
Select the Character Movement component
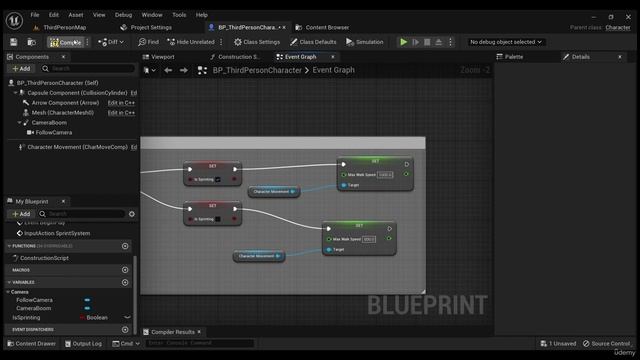tap(77, 147)
